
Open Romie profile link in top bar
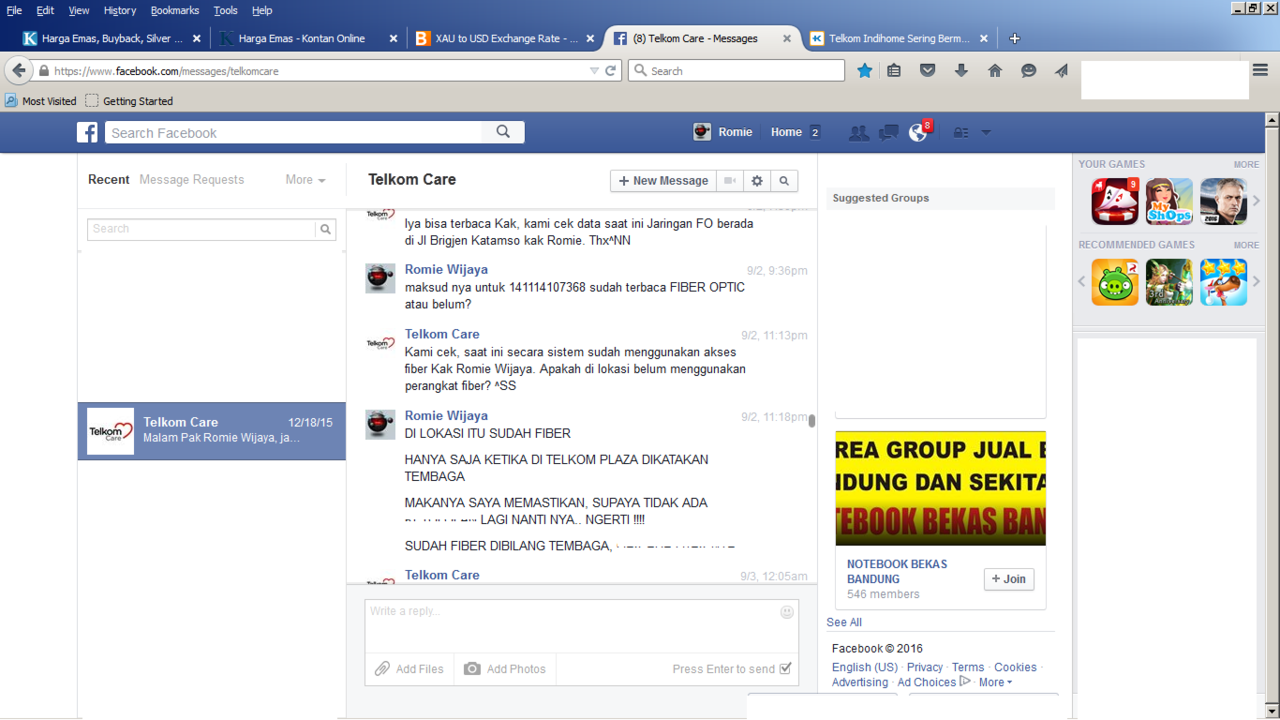723,132
